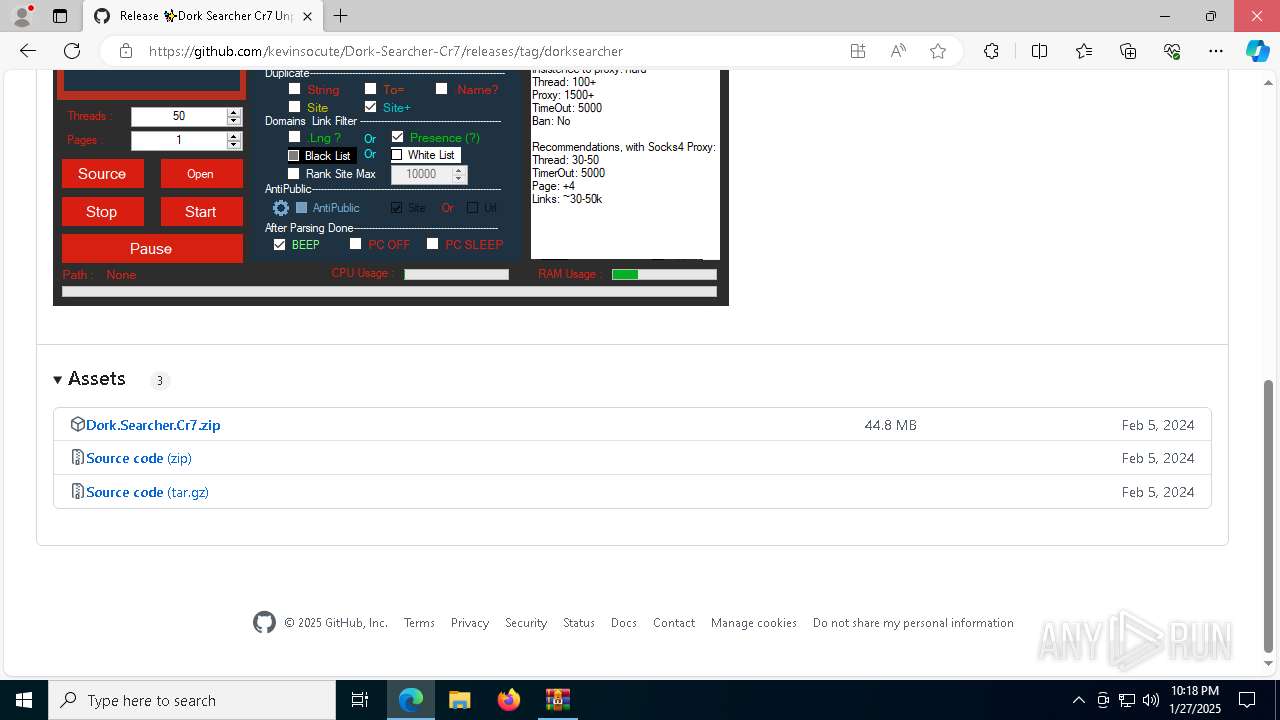The width and height of the screenshot is (1280, 720).
Task: Show hidden system tray icons
Action: coord(1079,700)
